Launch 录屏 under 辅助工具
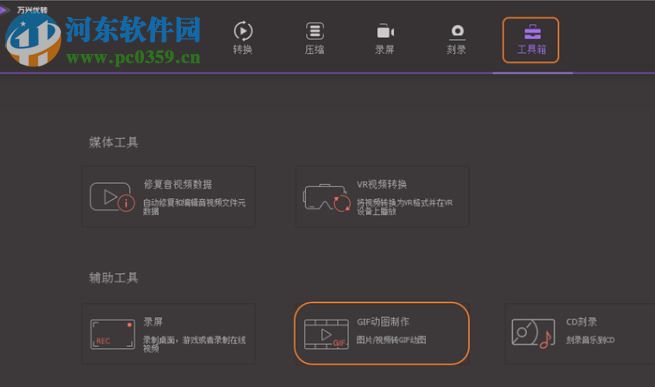 pyautogui.click(x=153, y=322)
